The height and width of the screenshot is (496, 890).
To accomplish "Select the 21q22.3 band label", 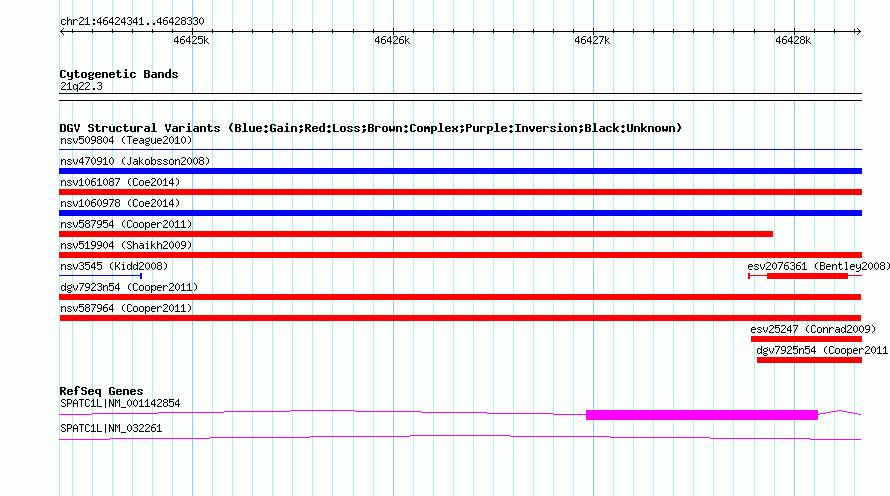I will (81, 86).
